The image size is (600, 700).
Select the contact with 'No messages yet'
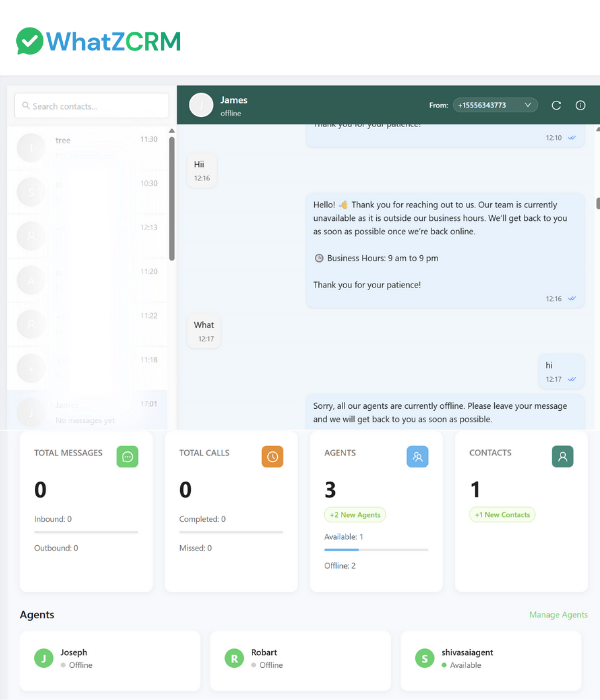pyautogui.click(x=88, y=411)
